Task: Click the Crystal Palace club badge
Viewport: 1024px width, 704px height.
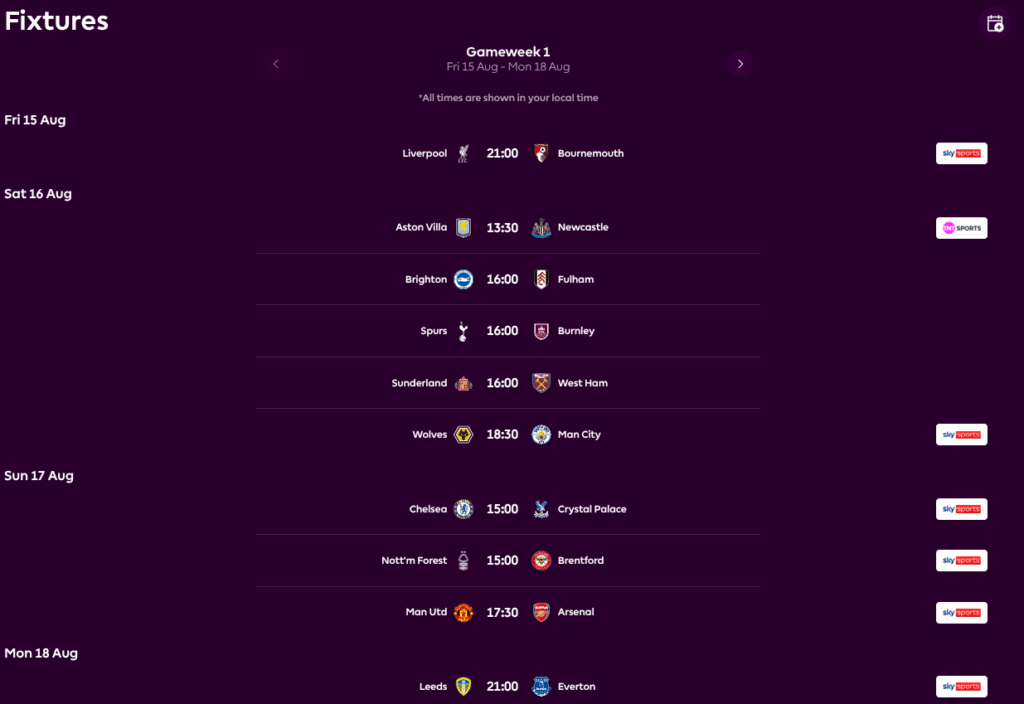Action: [539, 509]
